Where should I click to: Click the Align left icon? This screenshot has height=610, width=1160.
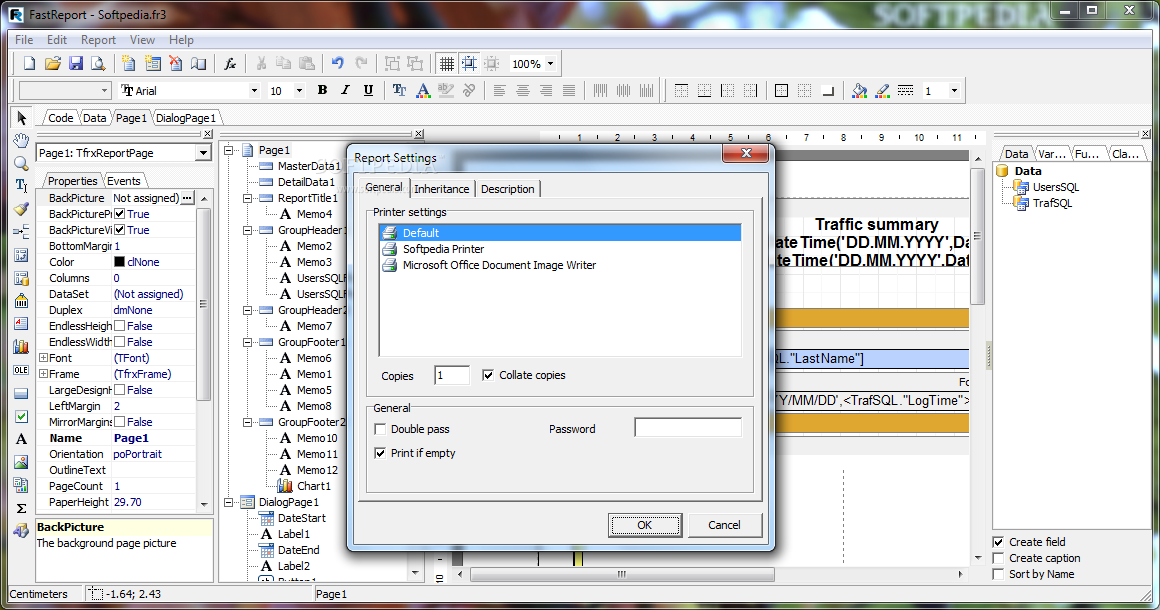500,90
